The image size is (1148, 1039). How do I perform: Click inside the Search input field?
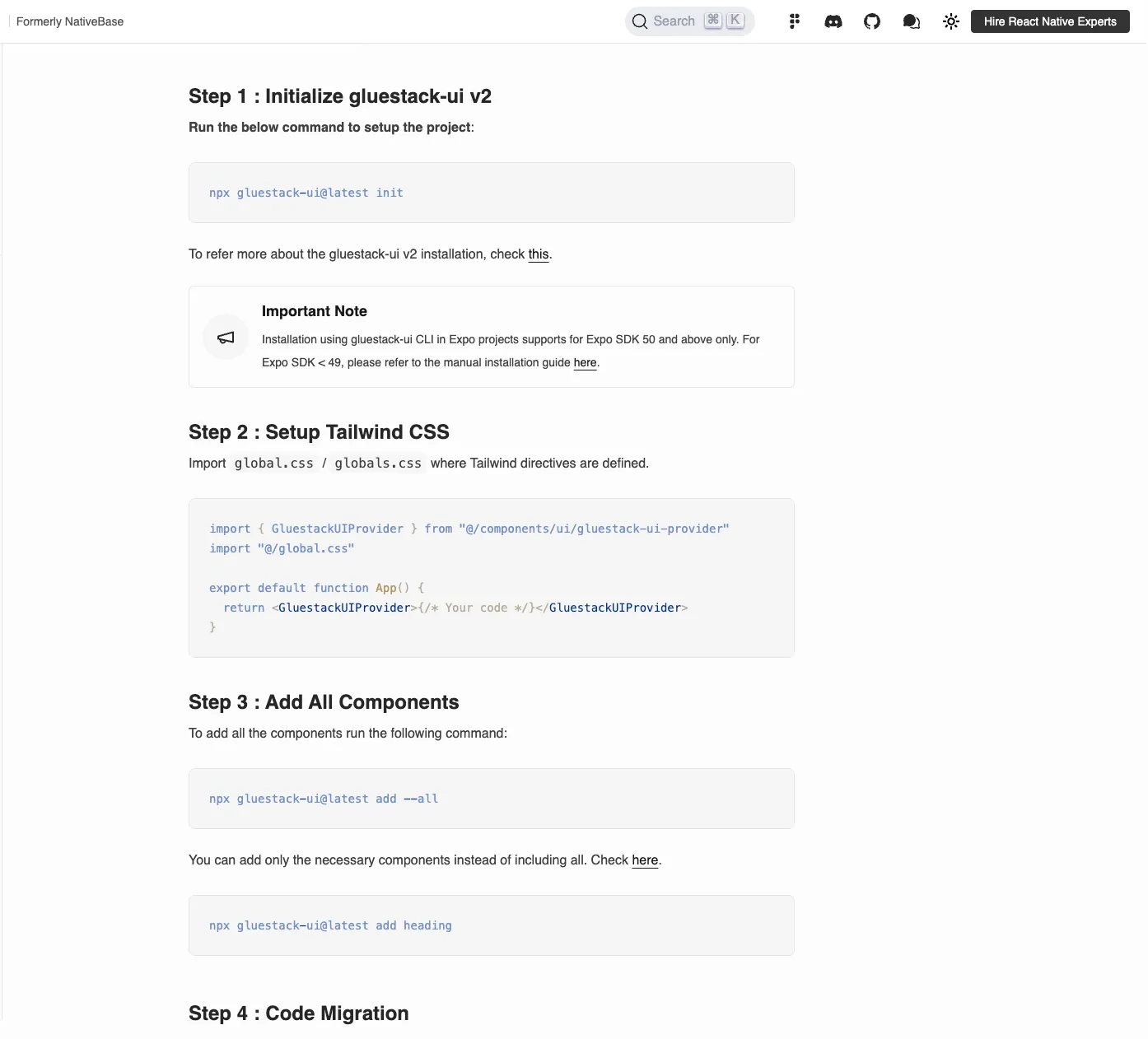[x=675, y=21]
